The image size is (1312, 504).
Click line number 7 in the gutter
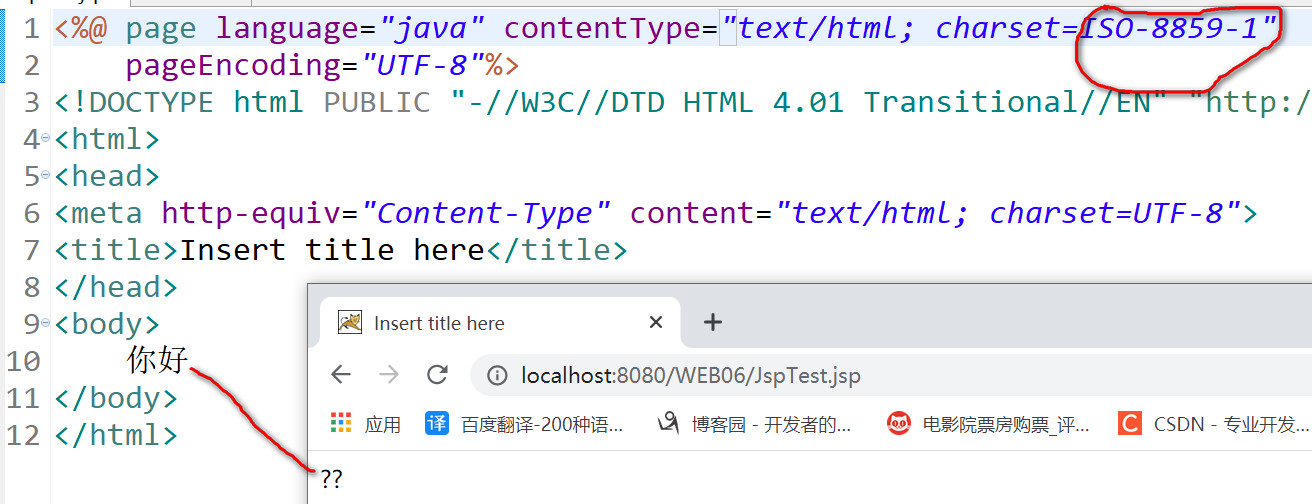point(30,250)
